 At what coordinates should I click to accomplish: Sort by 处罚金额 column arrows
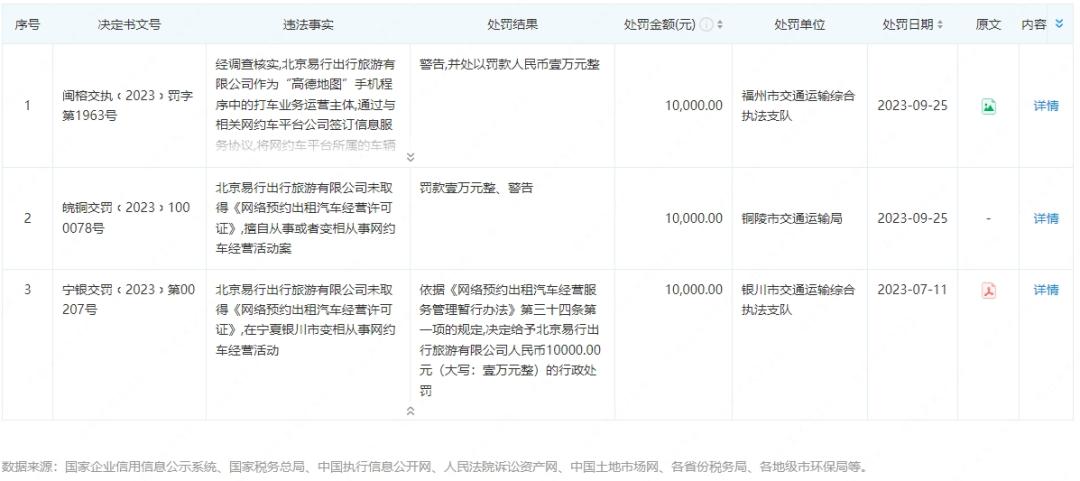[x=720, y=25]
